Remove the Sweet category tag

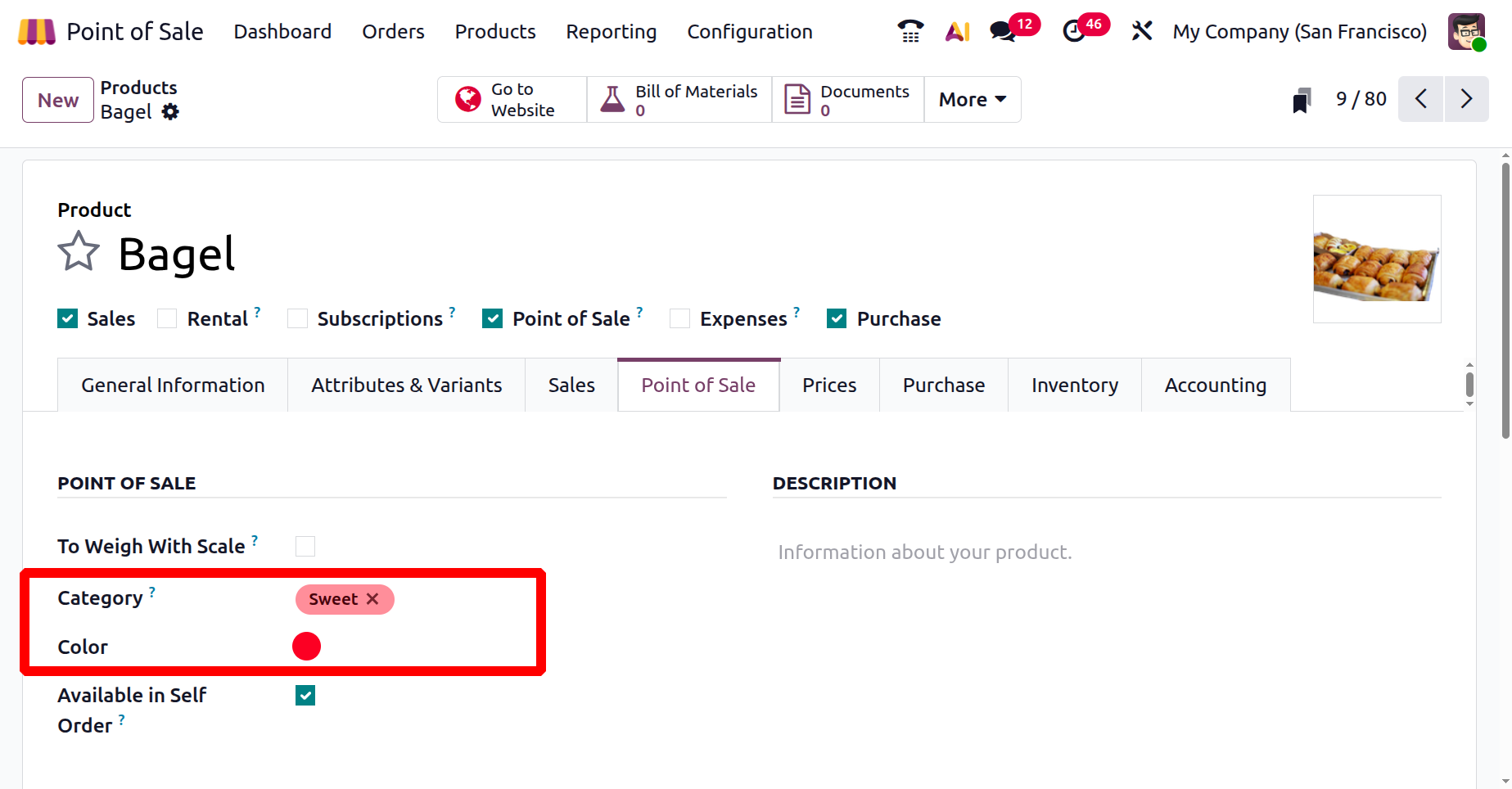(x=372, y=599)
